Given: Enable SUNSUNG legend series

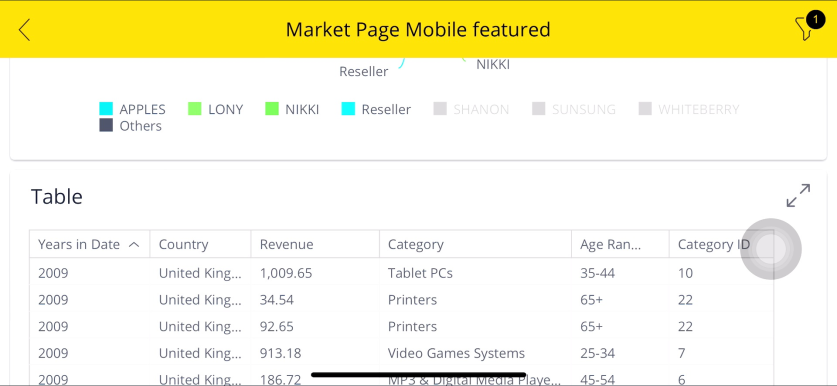Looking at the screenshot, I should (574, 109).
